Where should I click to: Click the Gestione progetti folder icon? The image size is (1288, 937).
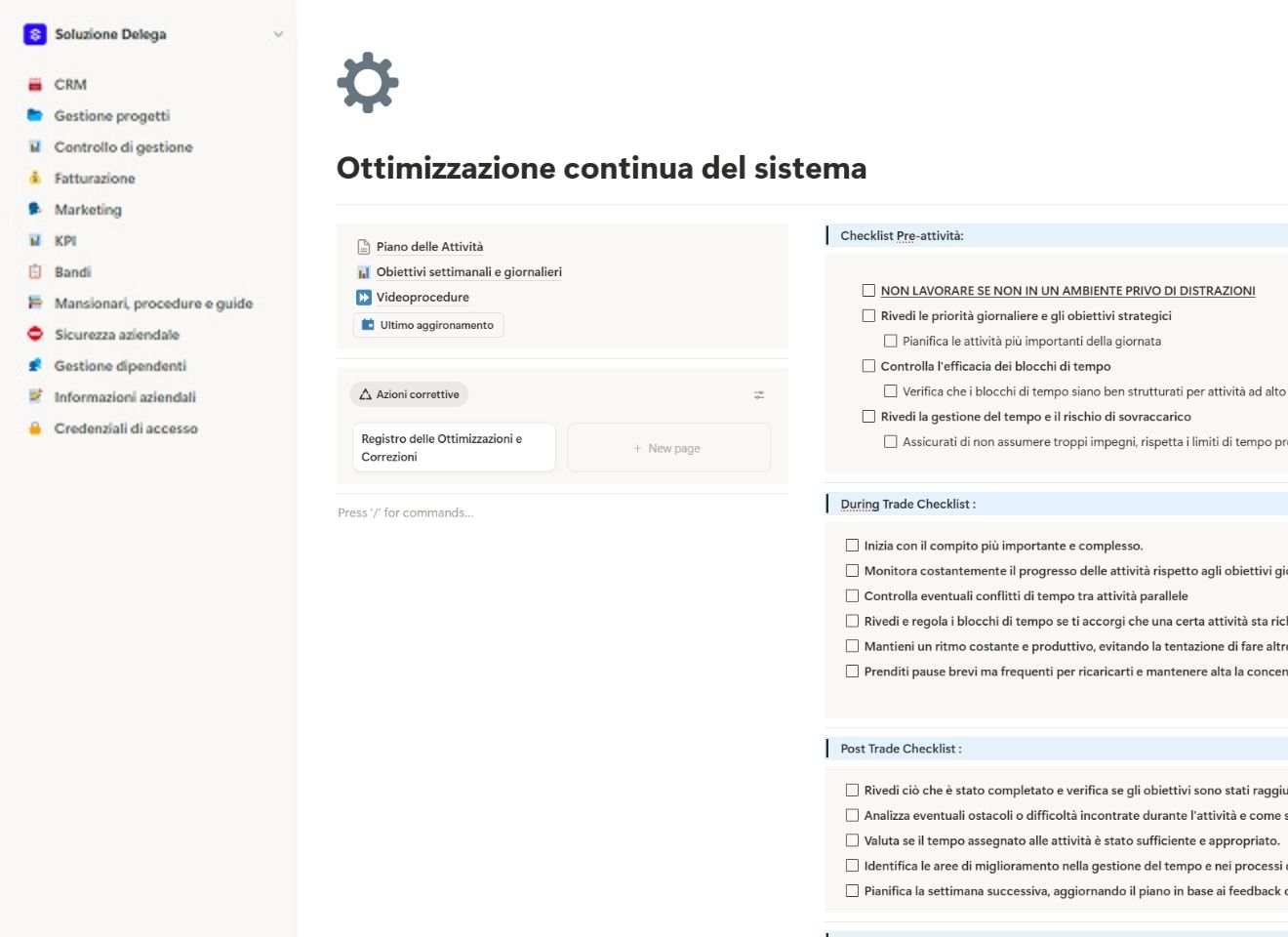pyautogui.click(x=35, y=115)
